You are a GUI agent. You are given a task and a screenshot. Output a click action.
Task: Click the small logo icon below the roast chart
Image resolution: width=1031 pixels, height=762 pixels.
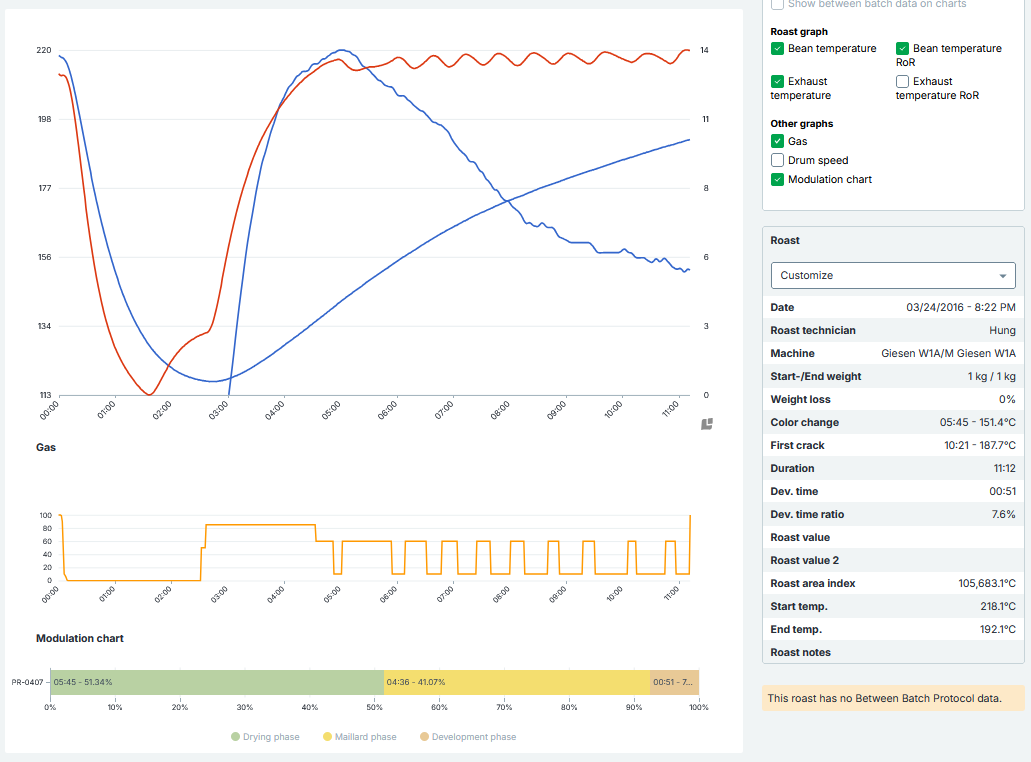pyautogui.click(x=707, y=424)
